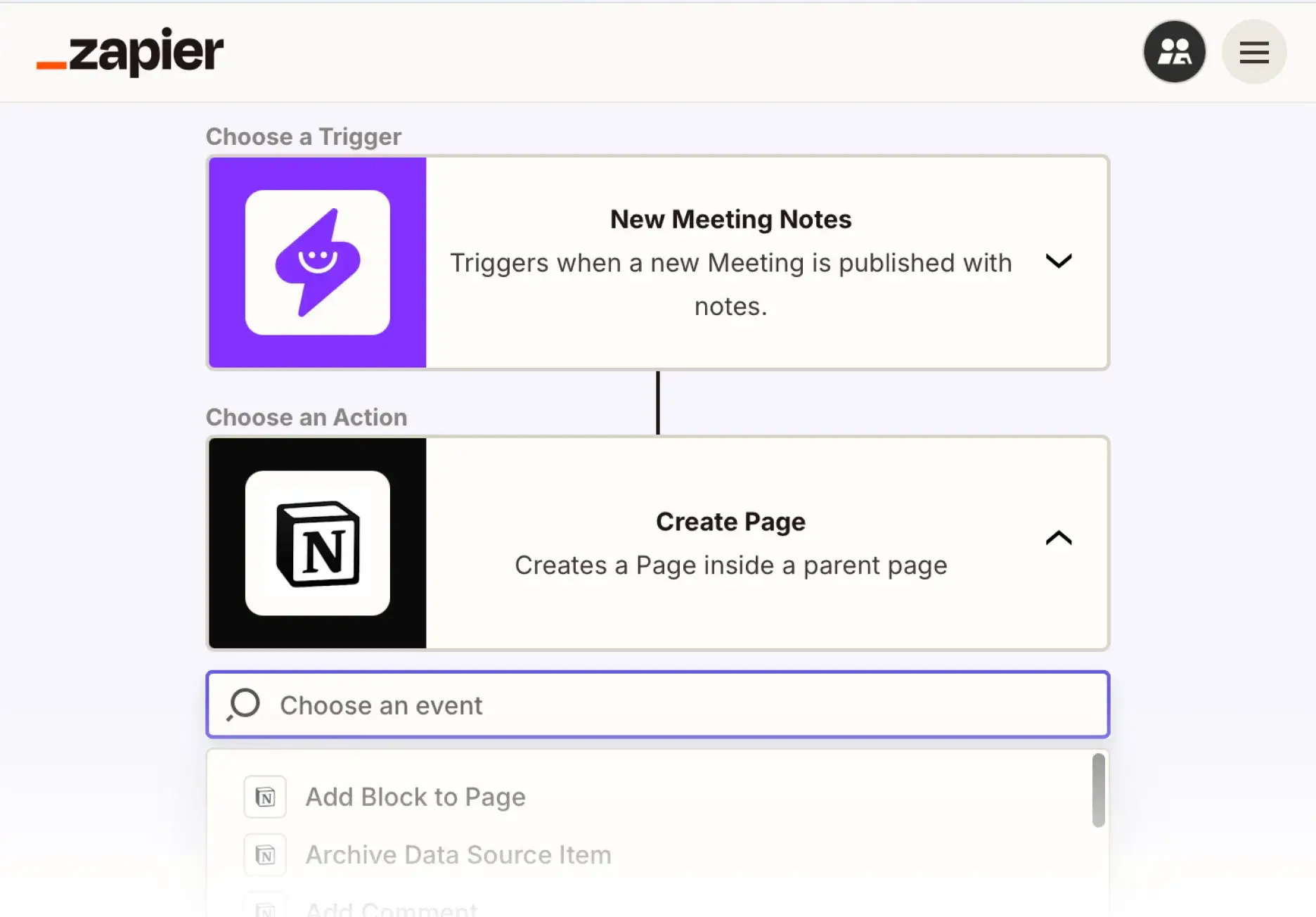Select Archive Data Source Item event
Screen dimensions: 1316x917
coord(657,854)
